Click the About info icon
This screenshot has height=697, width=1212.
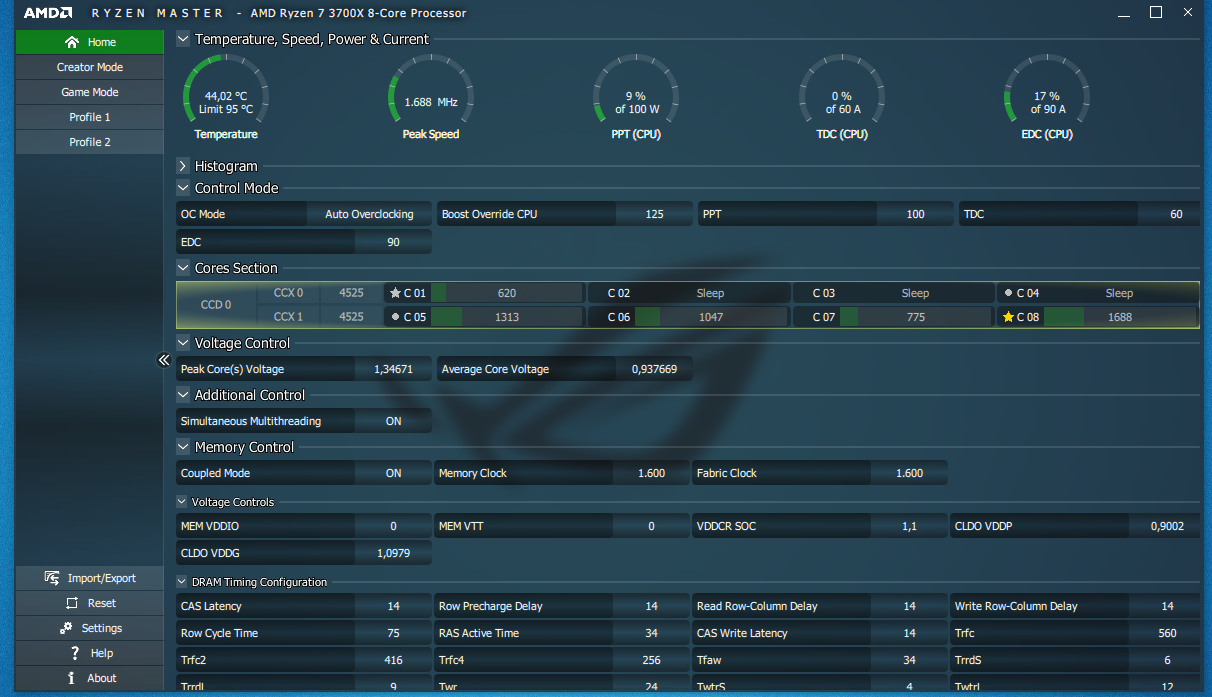(x=72, y=678)
